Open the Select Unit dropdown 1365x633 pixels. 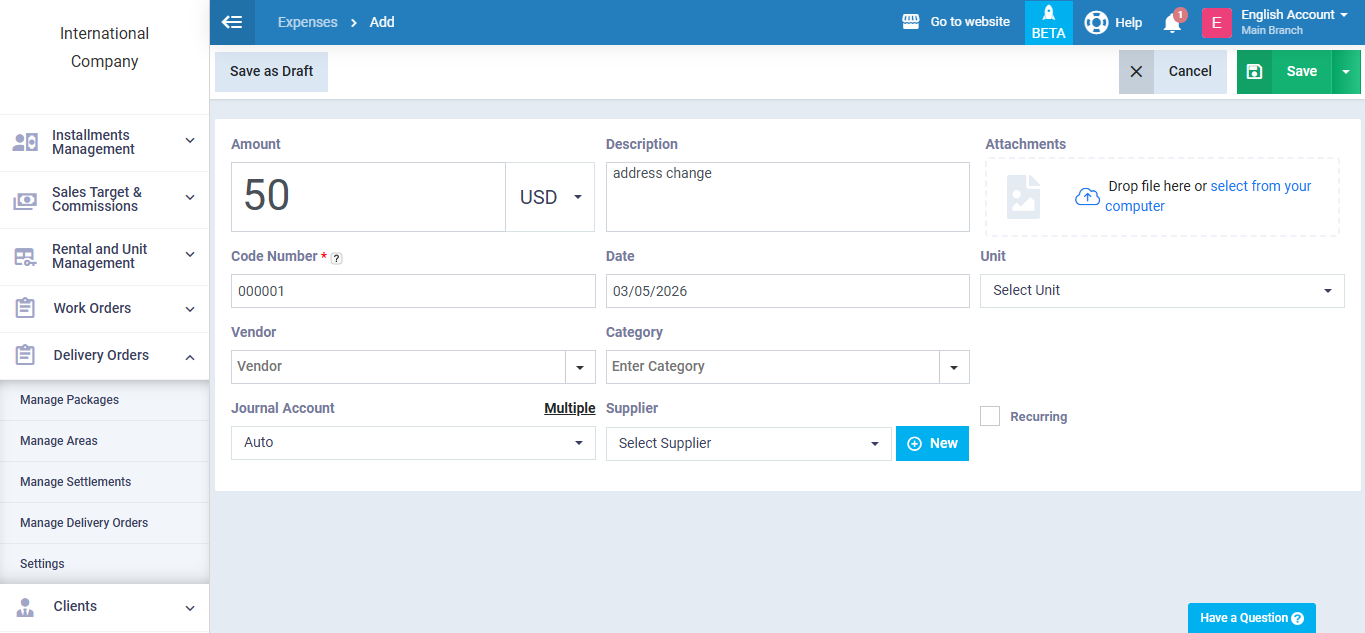[1161, 291]
